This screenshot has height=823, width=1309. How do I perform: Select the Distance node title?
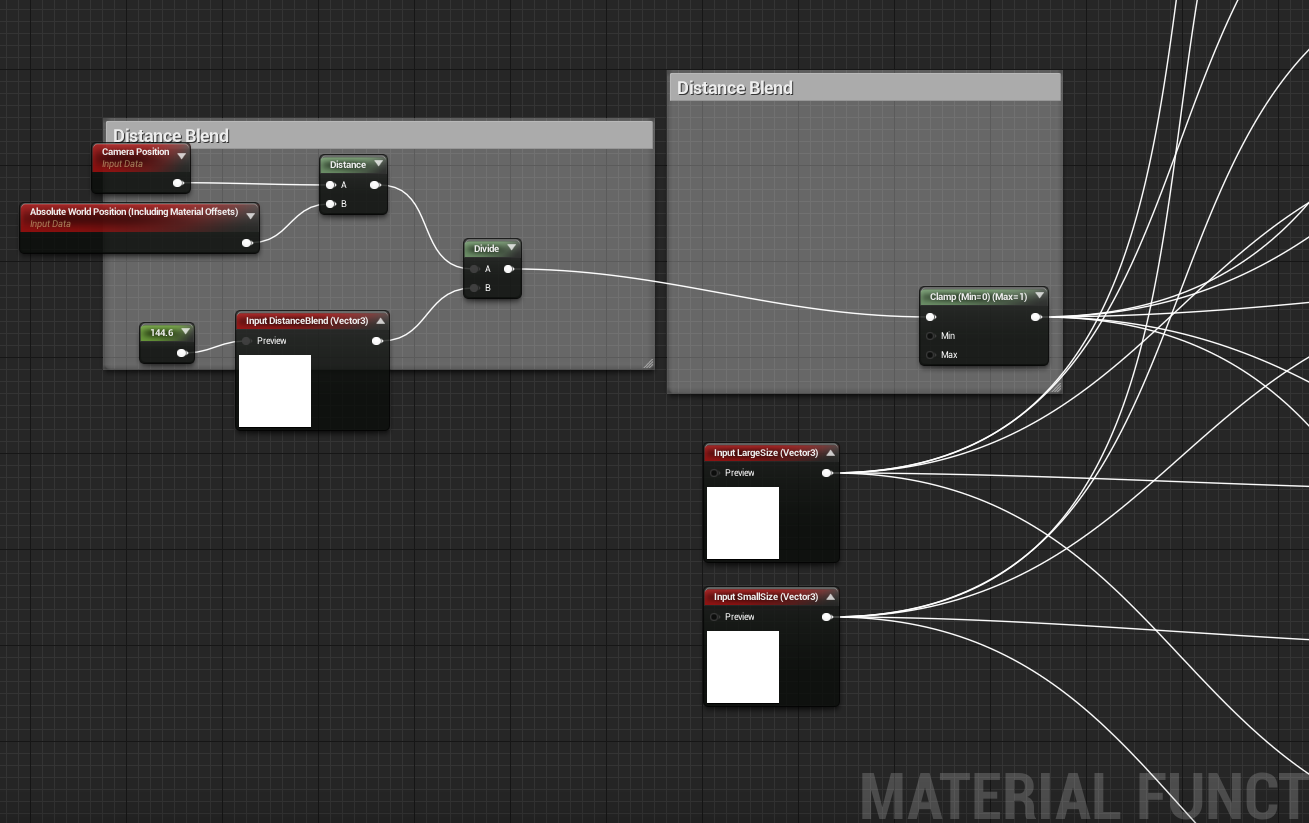348,165
